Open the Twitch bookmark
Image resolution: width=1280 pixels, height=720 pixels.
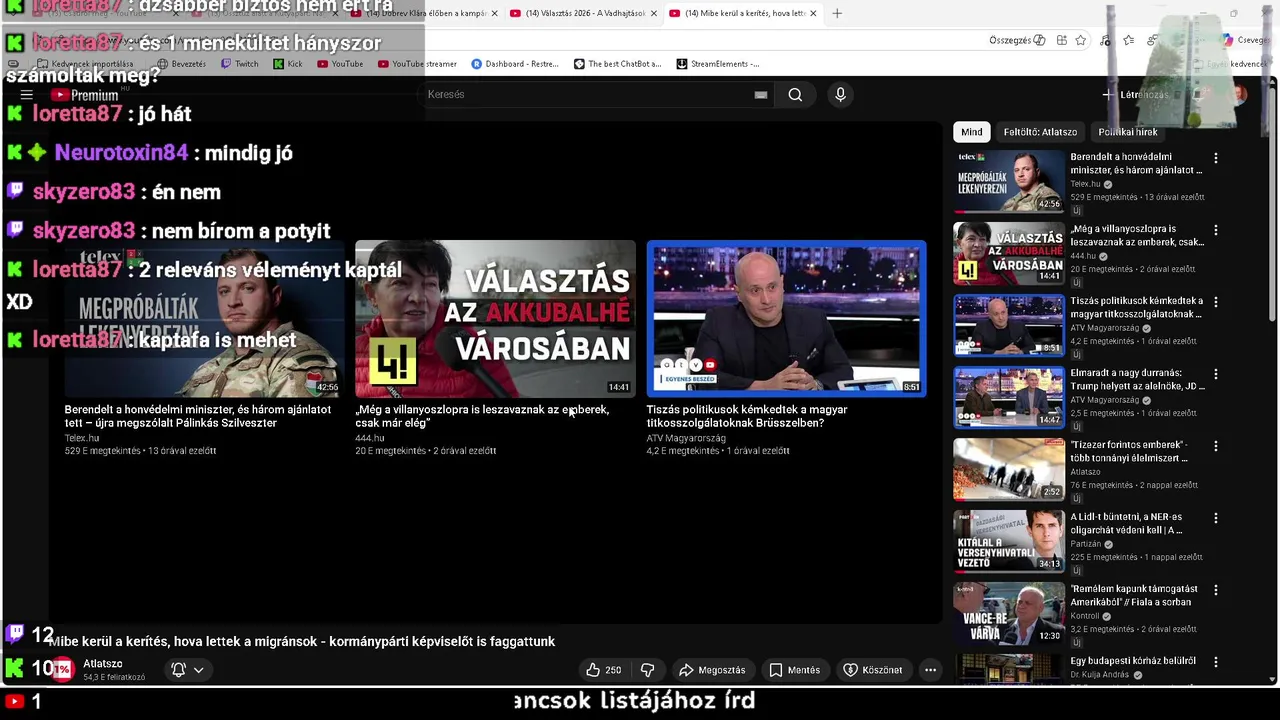point(239,64)
